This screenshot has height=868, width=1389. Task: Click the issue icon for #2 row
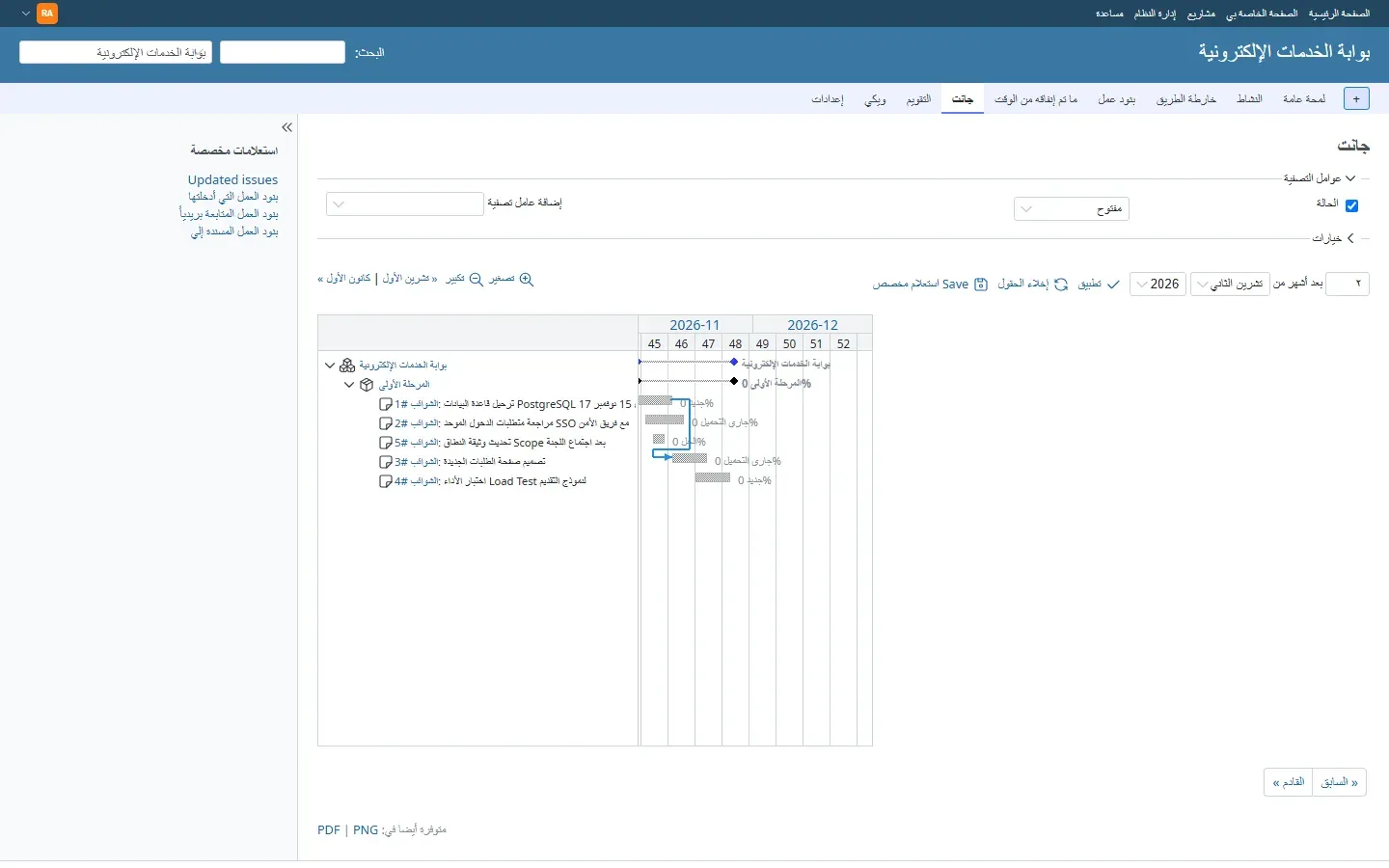[386, 423]
